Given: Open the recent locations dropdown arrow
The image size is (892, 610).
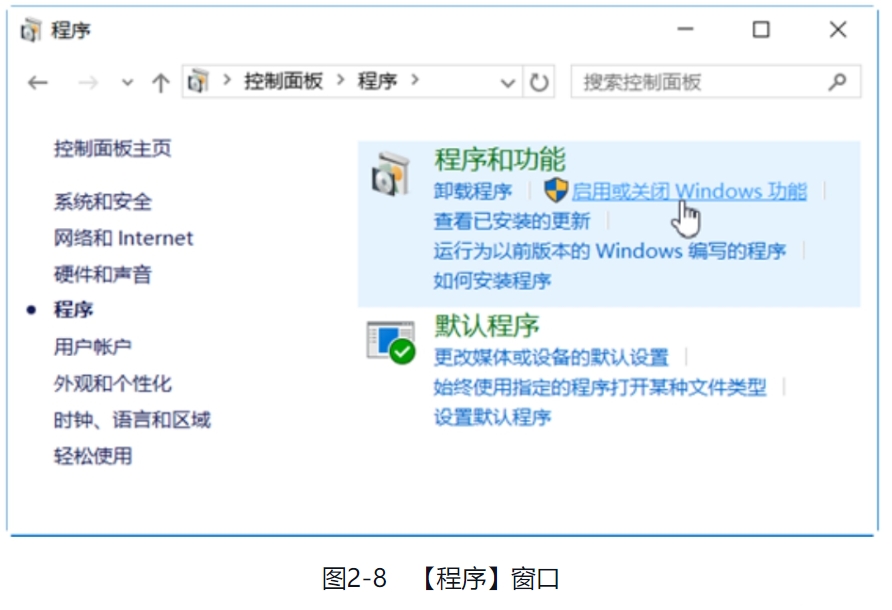Looking at the screenshot, I should point(127,83).
